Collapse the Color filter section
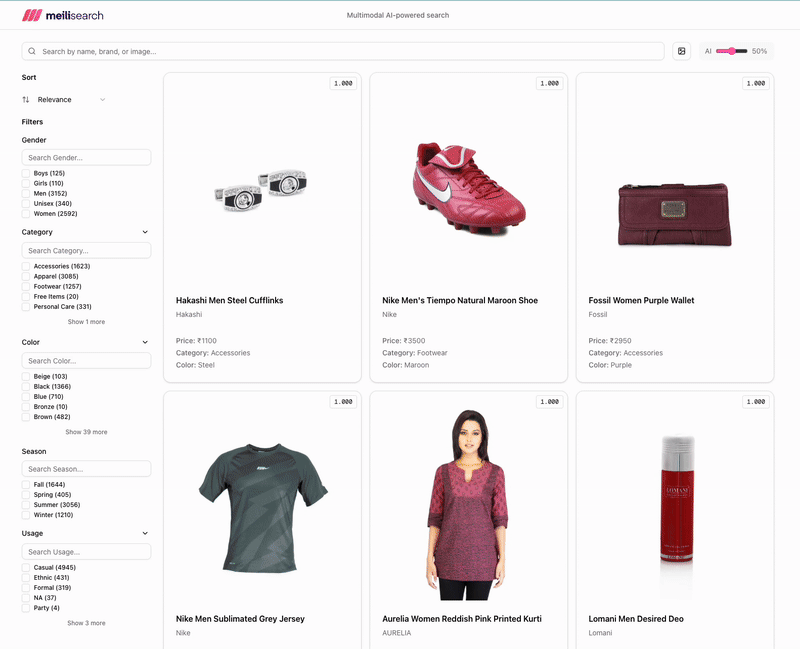This screenshot has height=649, width=800. pyautogui.click(x=145, y=342)
